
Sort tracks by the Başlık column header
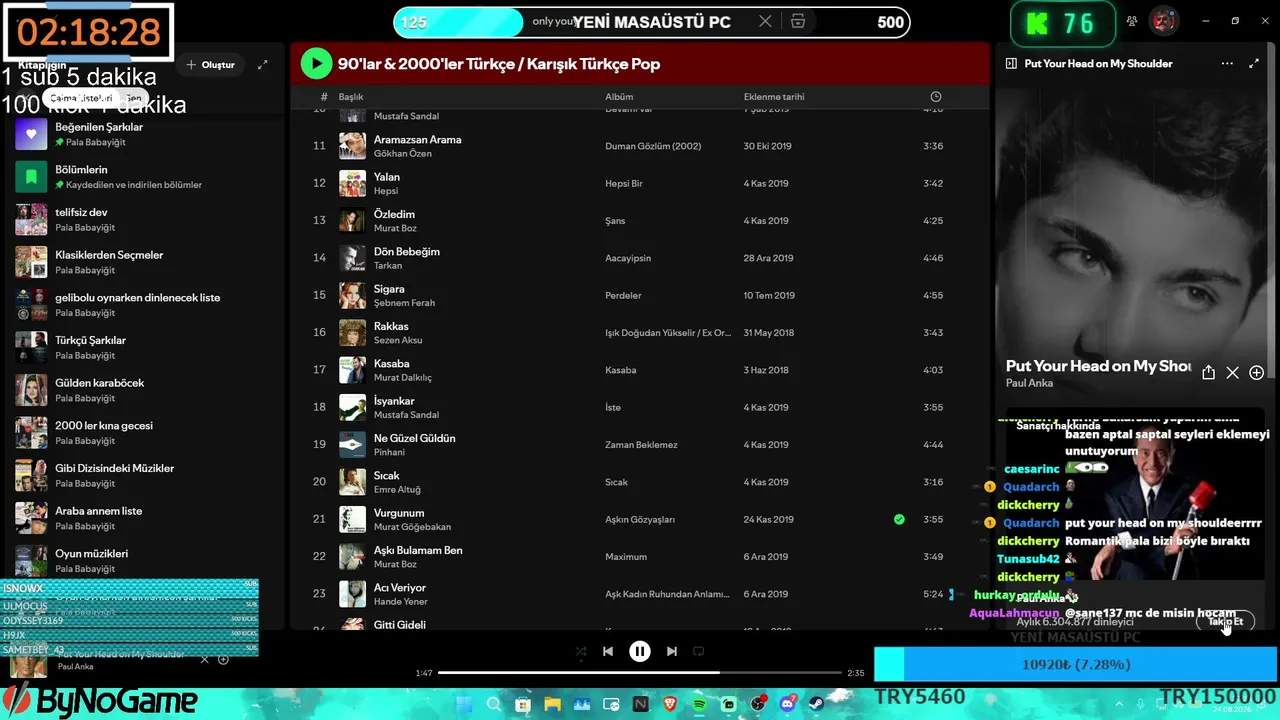pyautogui.click(x=351, y=97)
